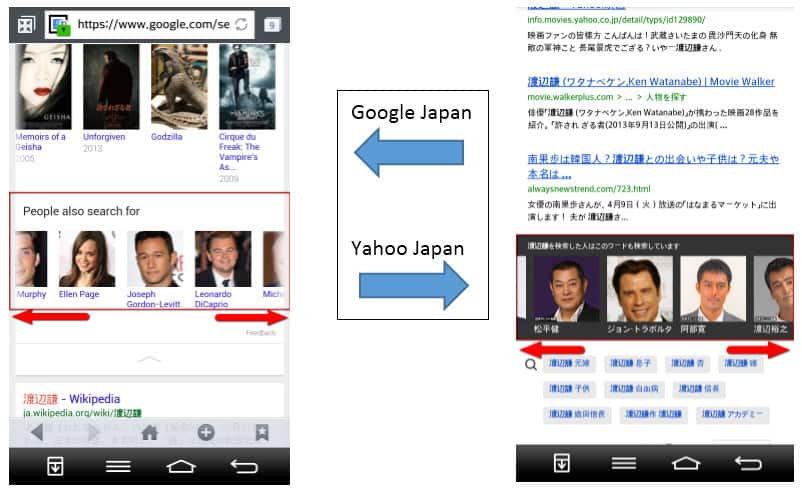Viewport: 802px width, 491px height.
Task: Follow the Cirque du Freak title link
Action: tap(239, 152)
